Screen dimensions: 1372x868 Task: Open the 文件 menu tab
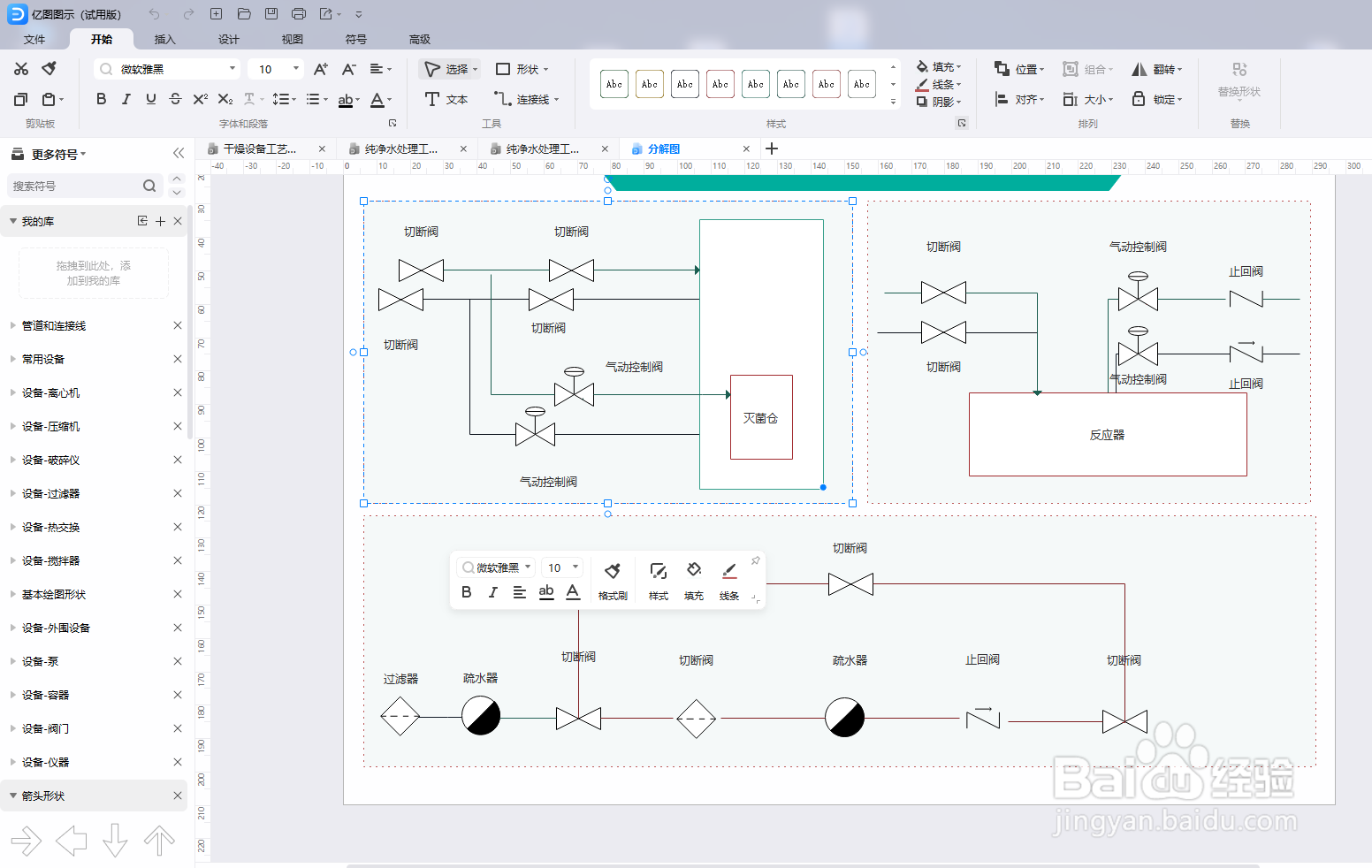click(x=34, y=39)
